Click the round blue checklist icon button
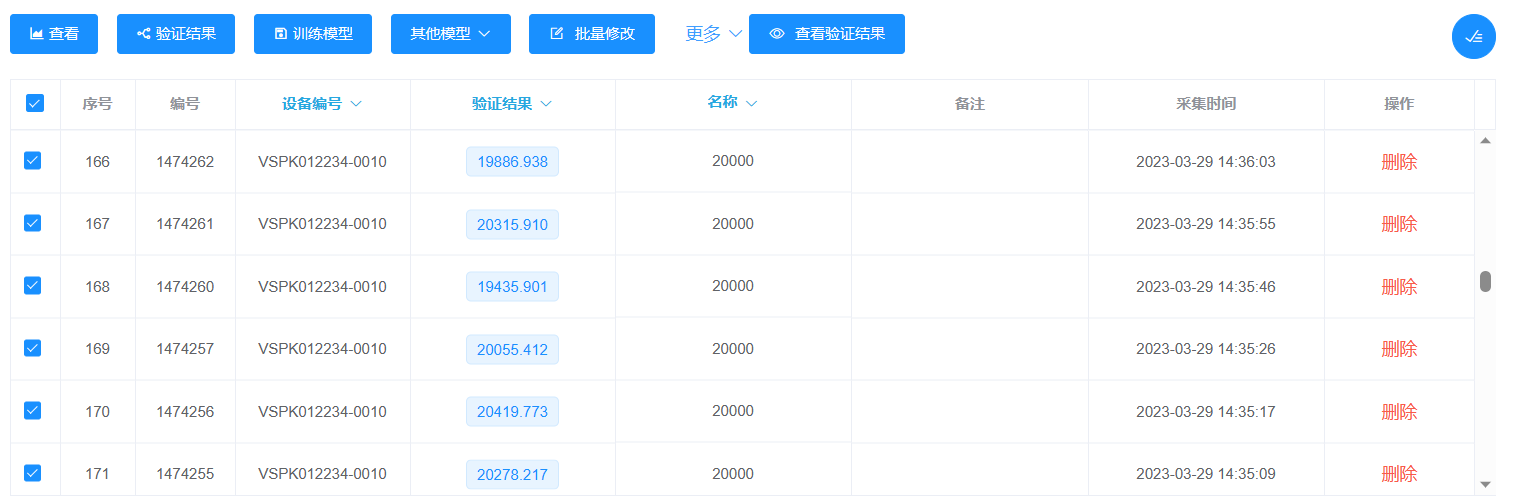Image resolution: width=1516 pixels, height=503 pixels. click(x=1473, y=37)
